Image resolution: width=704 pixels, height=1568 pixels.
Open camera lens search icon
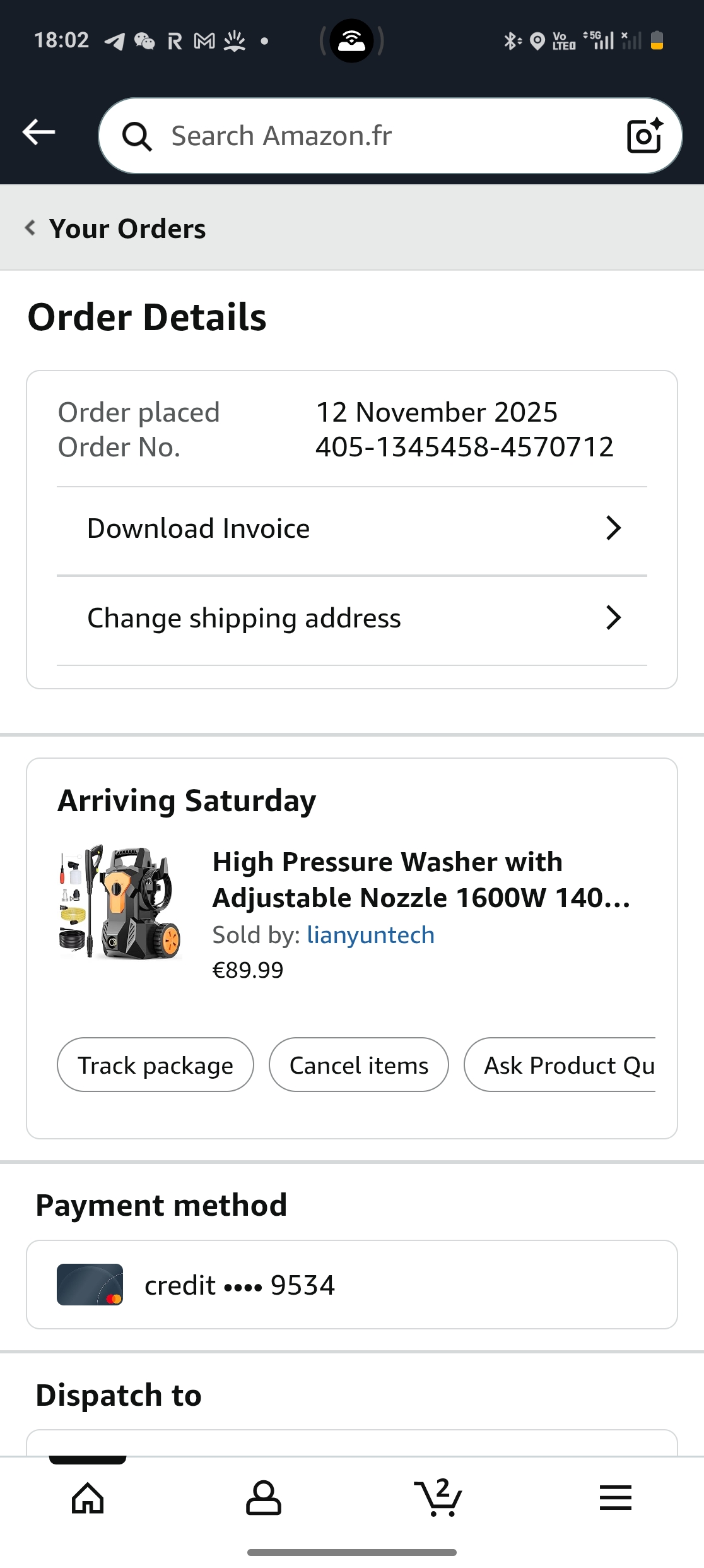(x=644, y=136)
